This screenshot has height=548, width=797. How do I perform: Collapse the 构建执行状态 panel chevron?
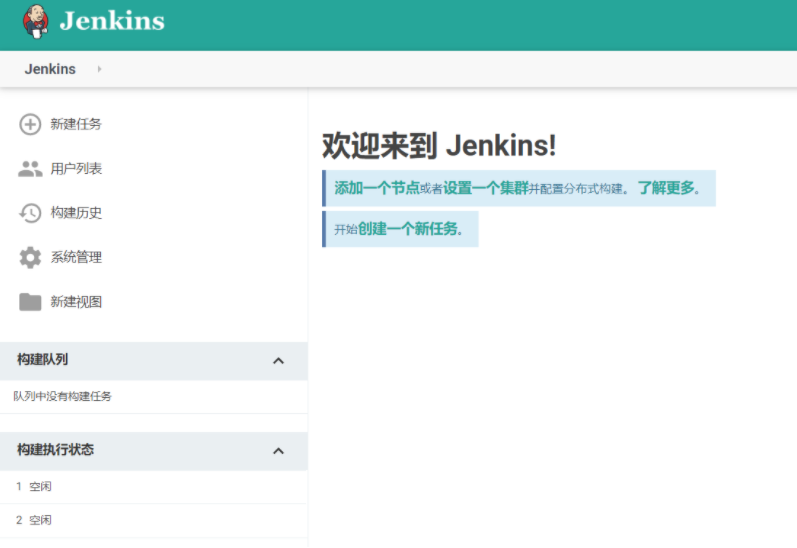278,451
